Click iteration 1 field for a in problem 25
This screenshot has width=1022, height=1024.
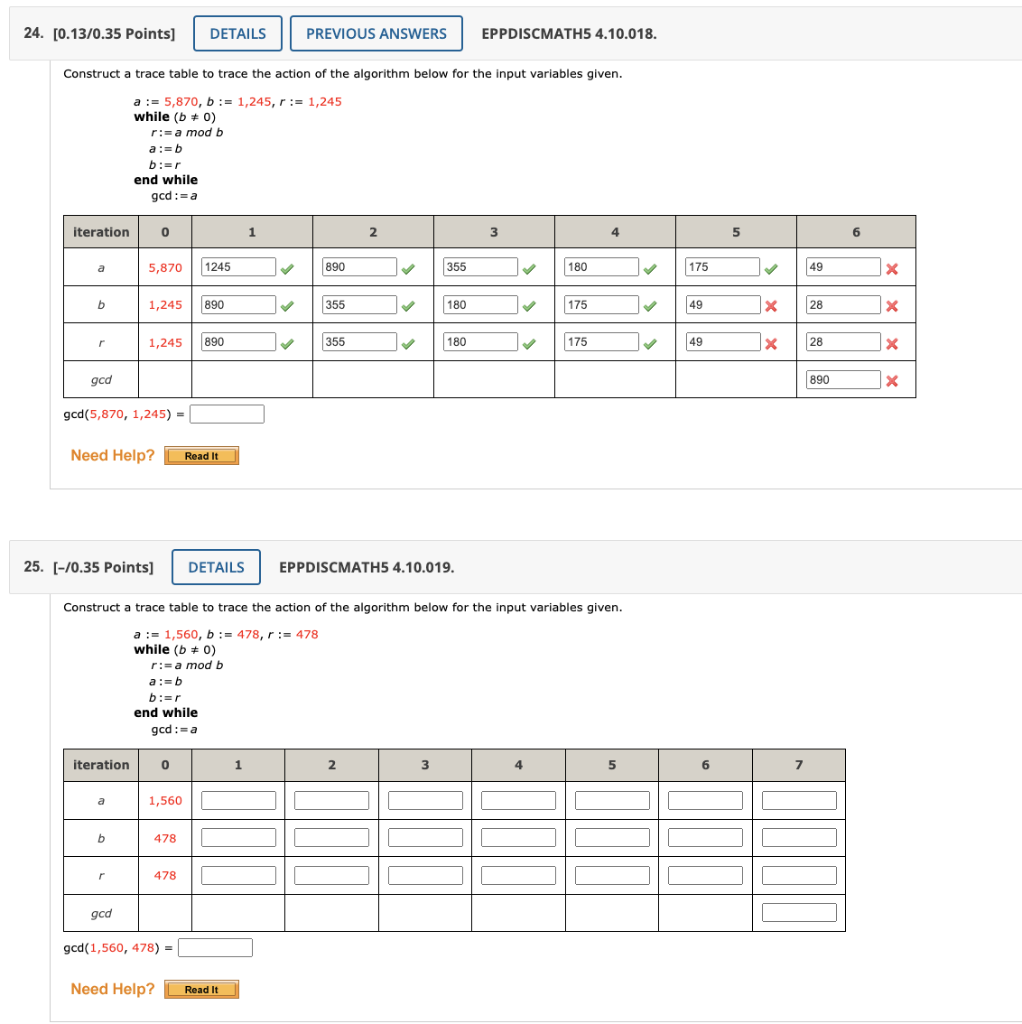coord(238,800)
